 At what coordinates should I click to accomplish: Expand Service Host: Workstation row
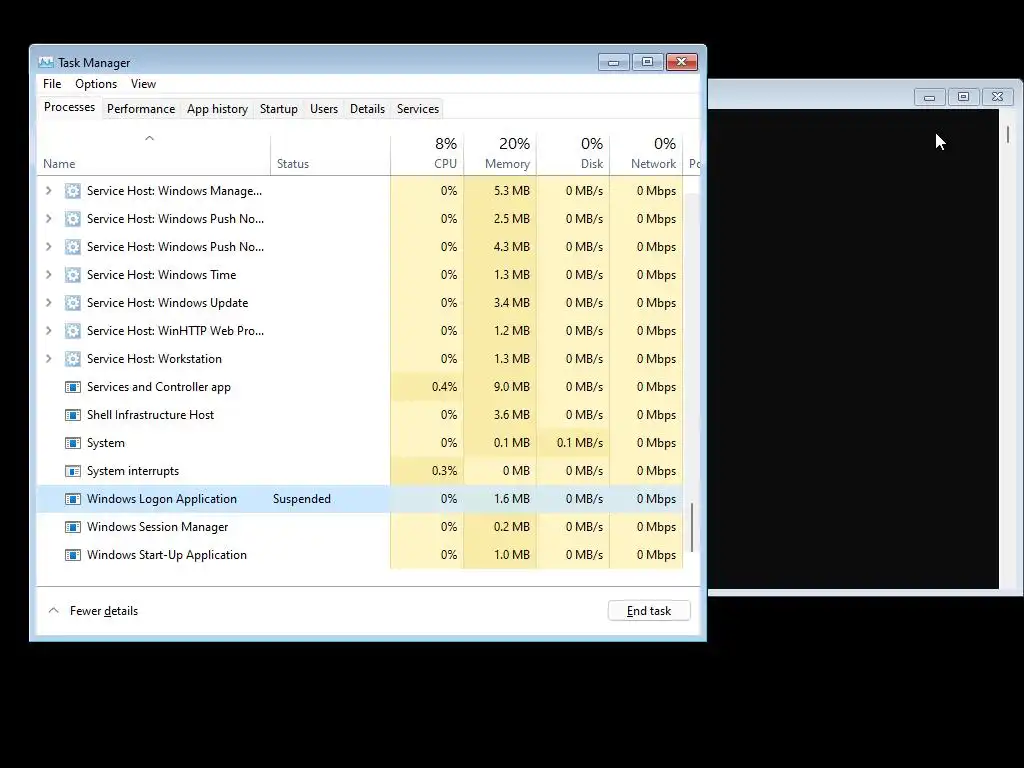tap(48, 359)
